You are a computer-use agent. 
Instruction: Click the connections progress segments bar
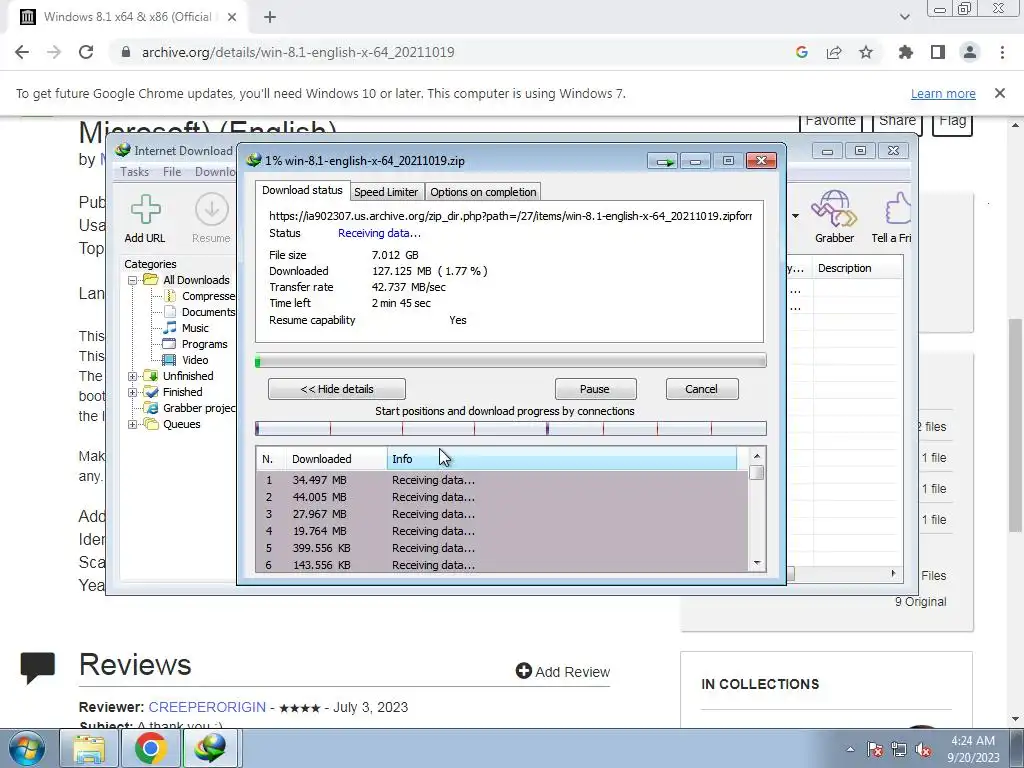click(x=511, y=428)
